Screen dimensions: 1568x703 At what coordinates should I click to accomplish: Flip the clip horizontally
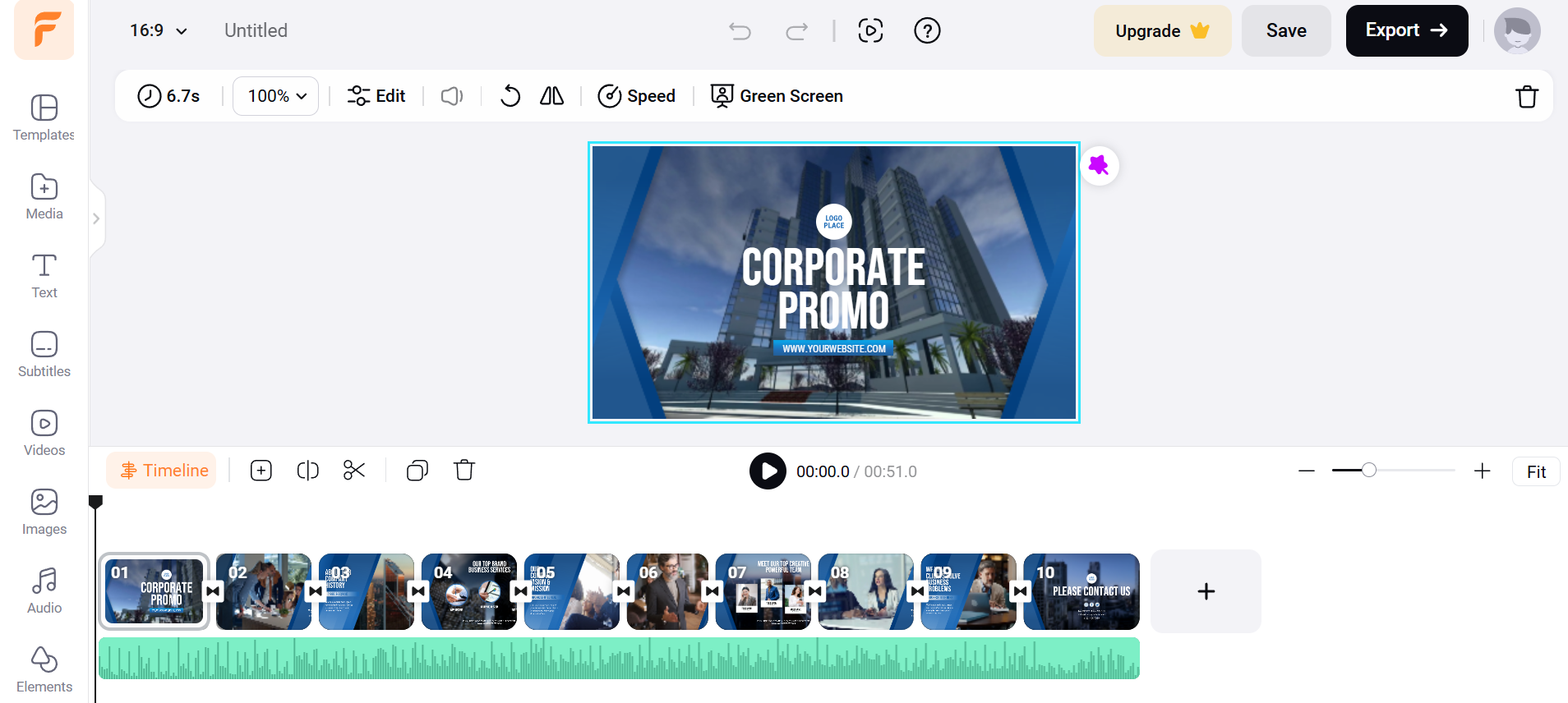point(551,96)
